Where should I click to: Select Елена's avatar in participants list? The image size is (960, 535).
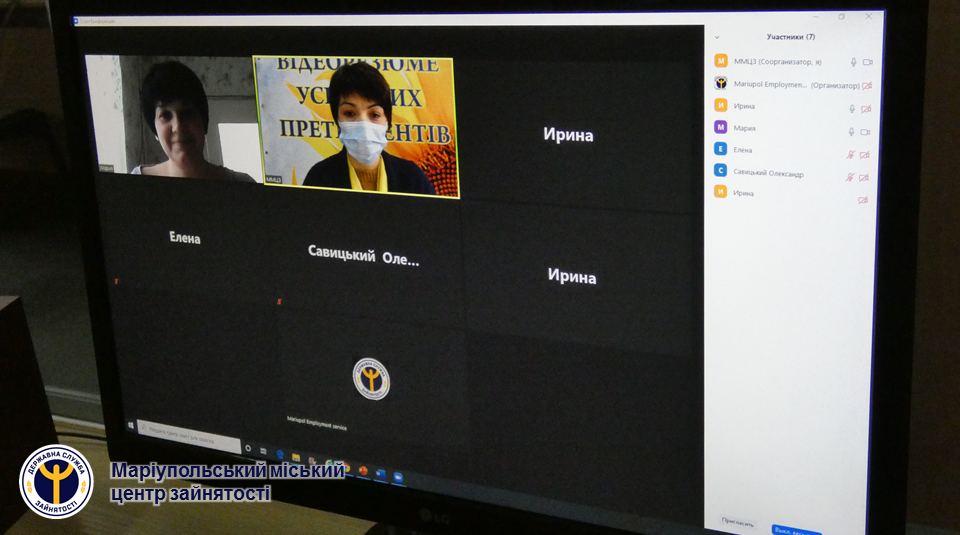(x=720, y=149)
